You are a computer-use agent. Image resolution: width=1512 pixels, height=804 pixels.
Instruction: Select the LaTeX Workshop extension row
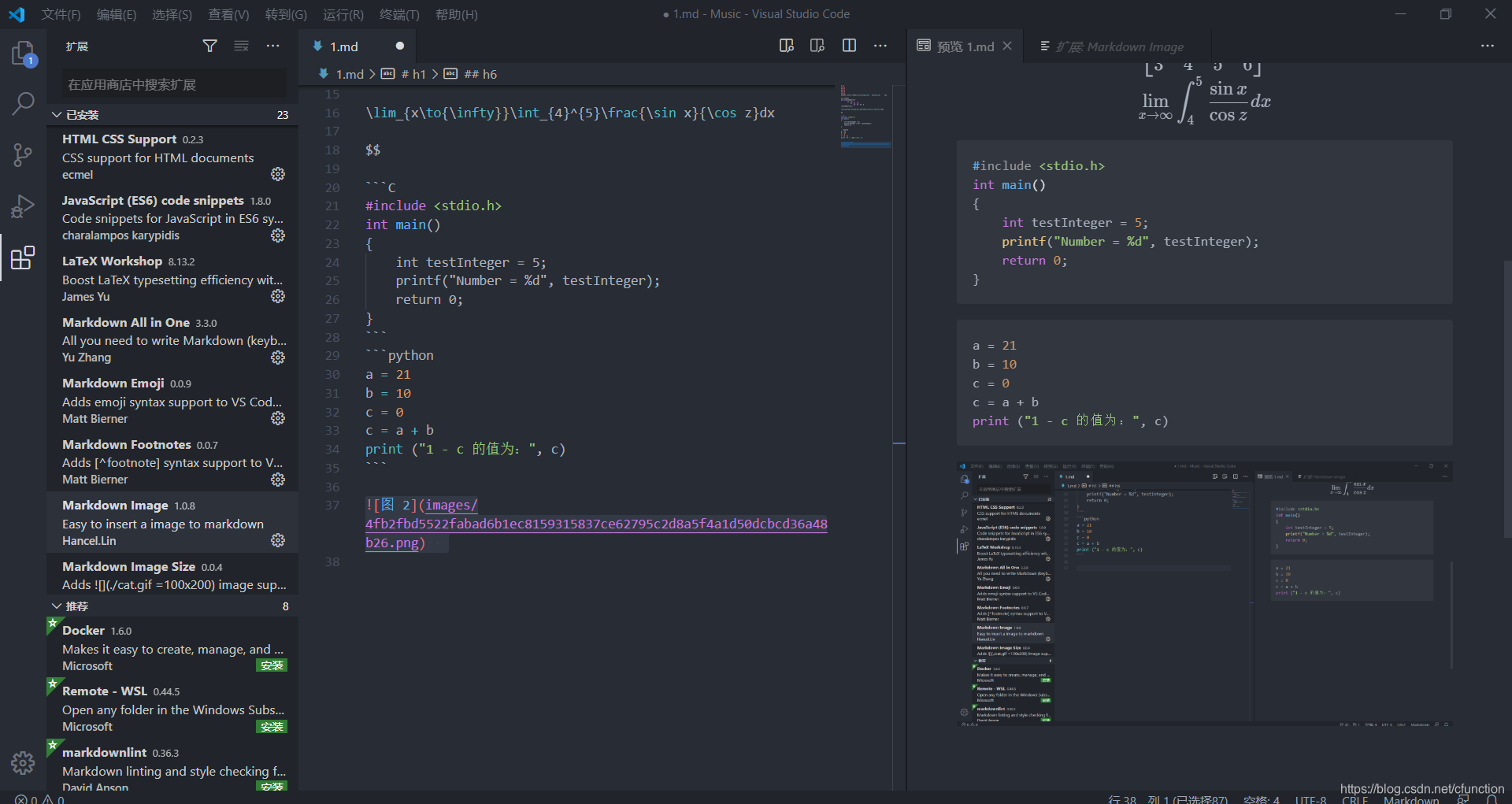click(x=172, y=279)
